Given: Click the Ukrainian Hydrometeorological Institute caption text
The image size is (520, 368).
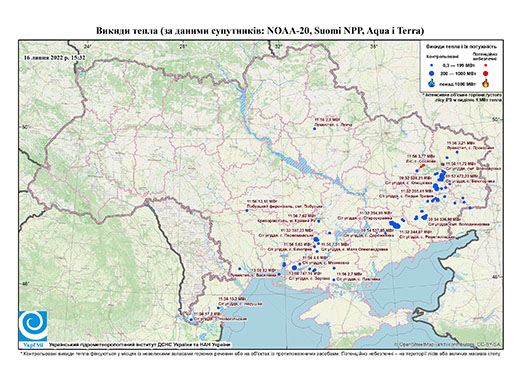Looking at the screenshot, I should click(140, 345).
